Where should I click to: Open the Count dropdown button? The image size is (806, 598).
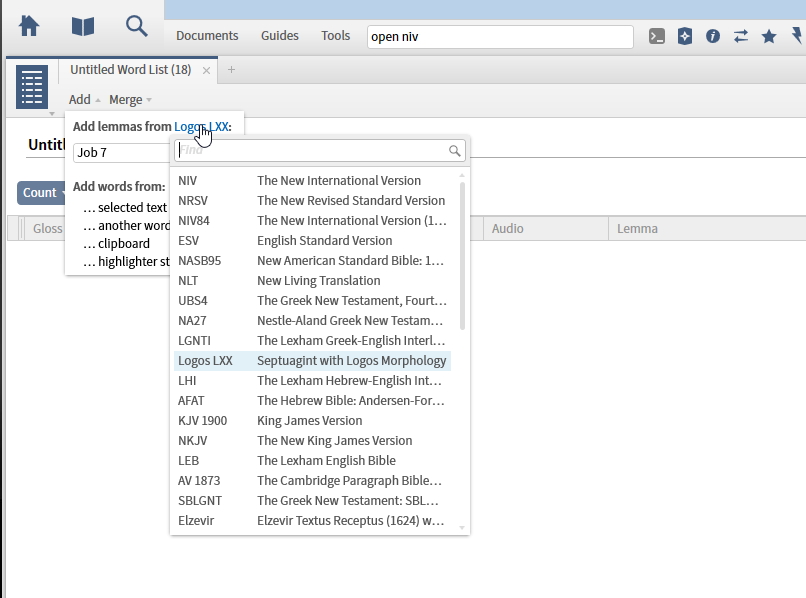42,193
